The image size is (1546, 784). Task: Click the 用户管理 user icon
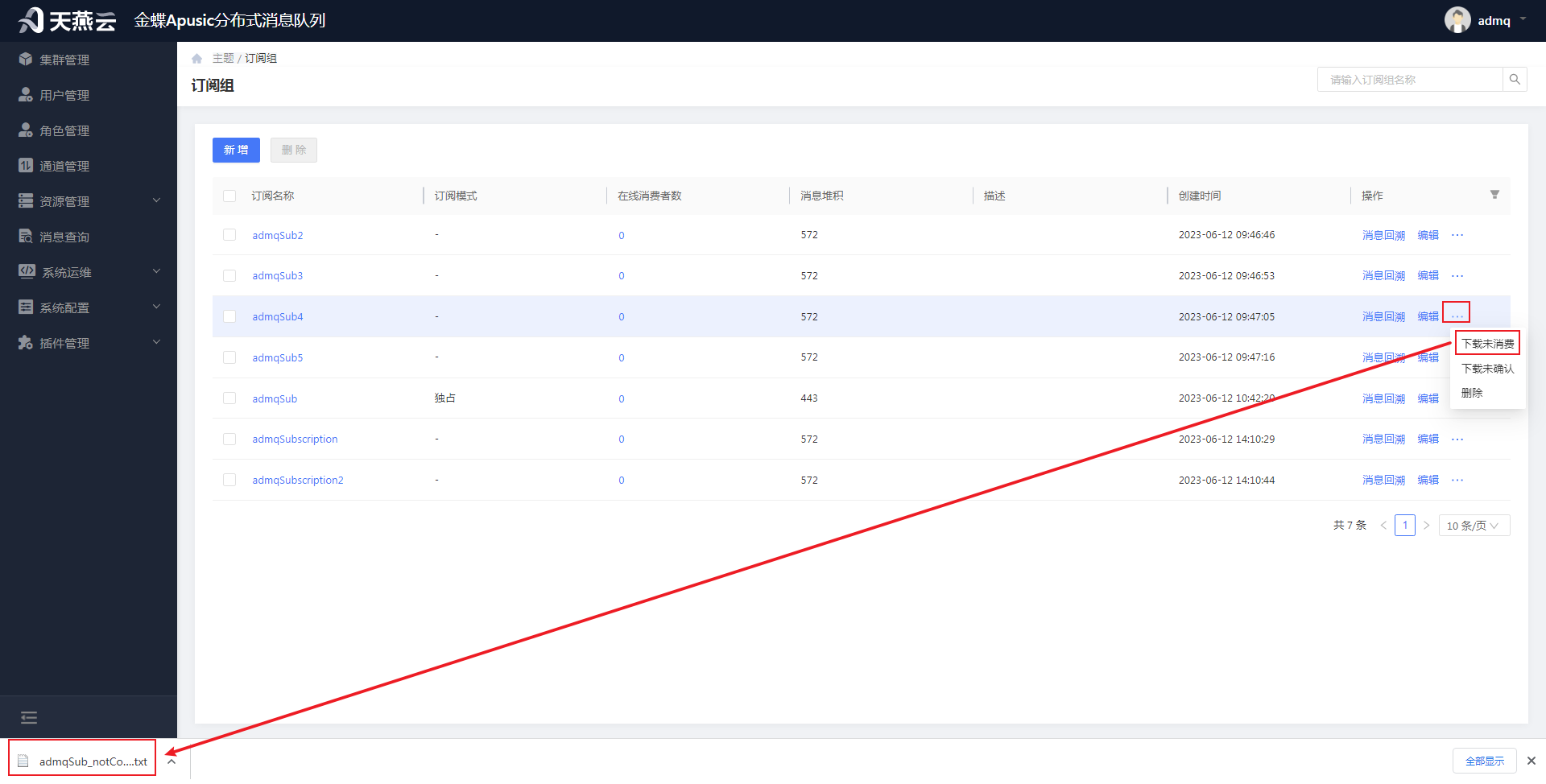coord(26,94)
